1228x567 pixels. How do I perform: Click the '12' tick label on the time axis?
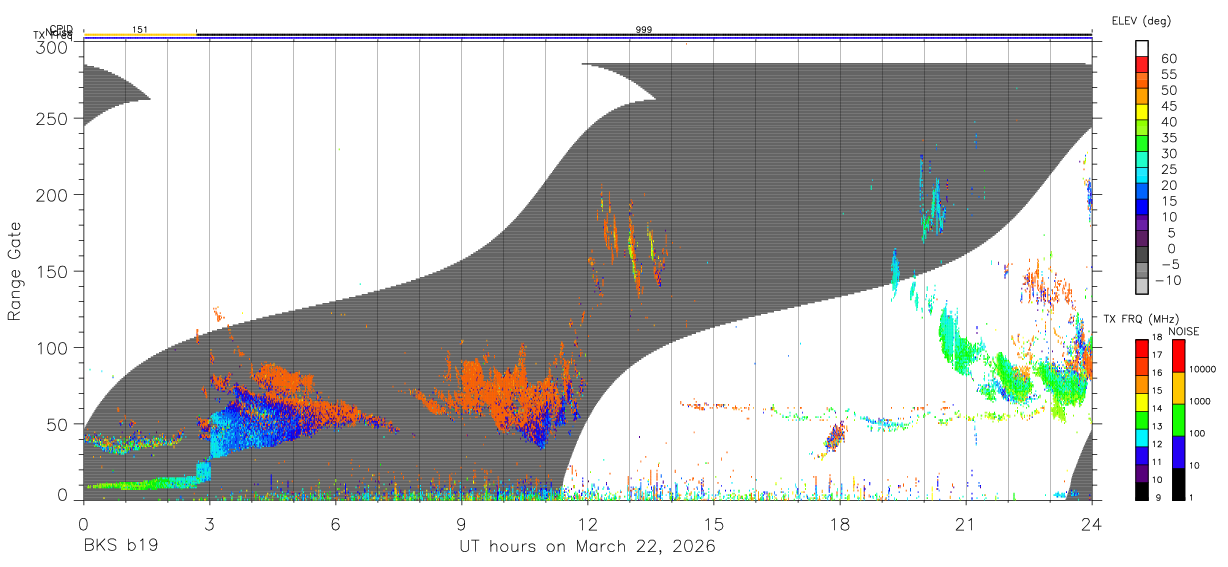pos(587,524)
